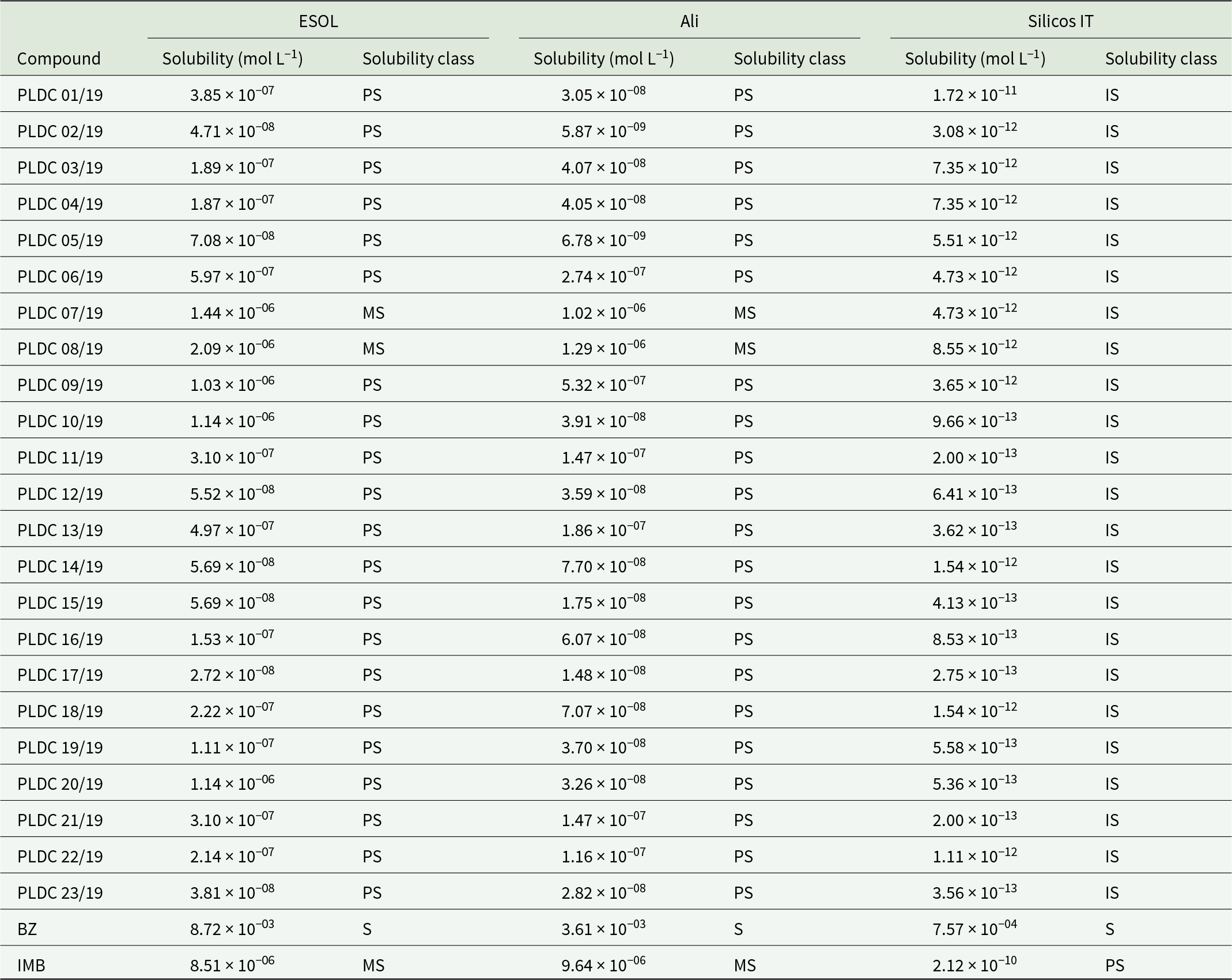Click Ali Solubility class column header

(x=789, y=58)
